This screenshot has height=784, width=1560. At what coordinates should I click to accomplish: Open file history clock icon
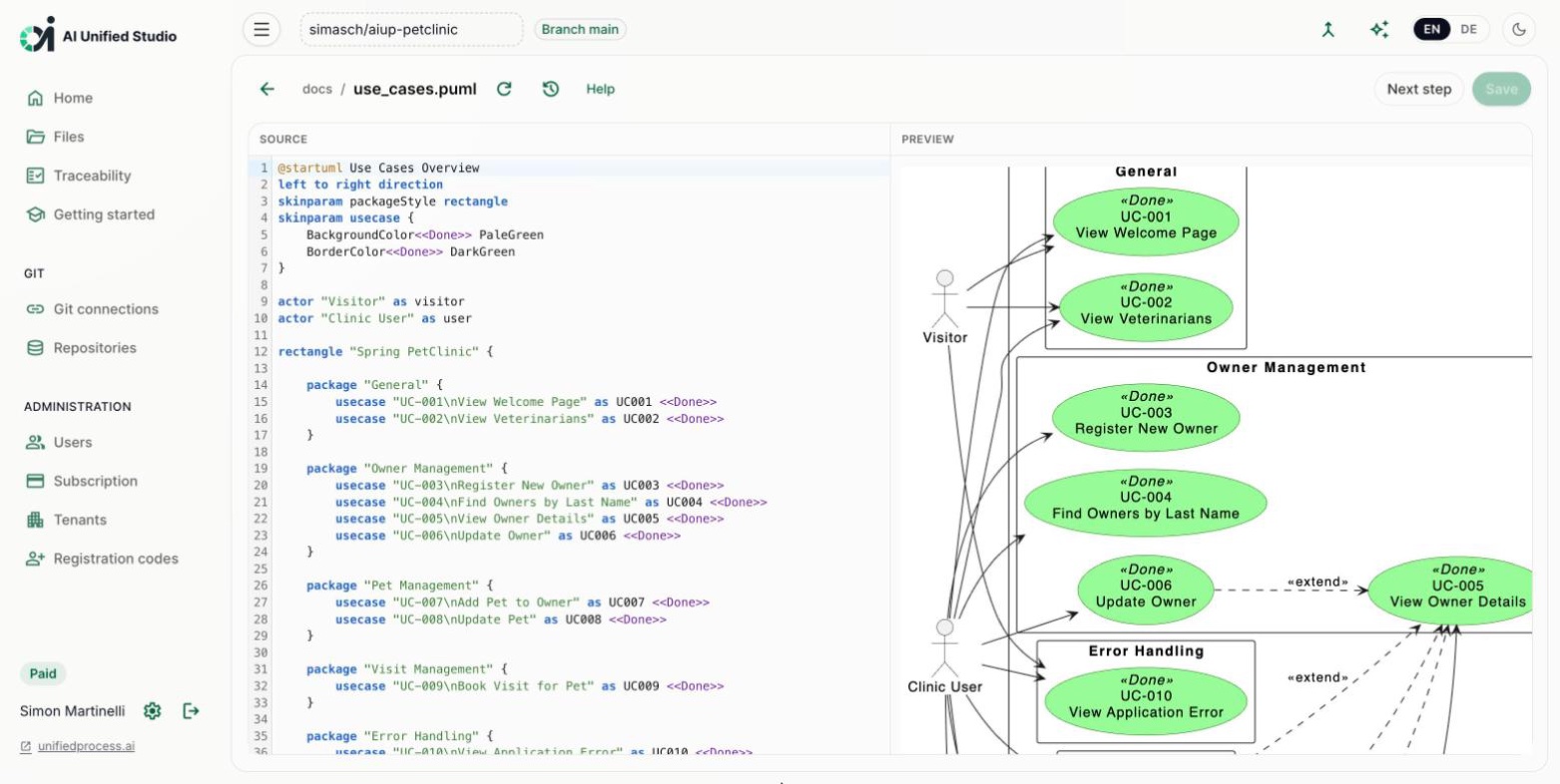(x=550, y=89)
